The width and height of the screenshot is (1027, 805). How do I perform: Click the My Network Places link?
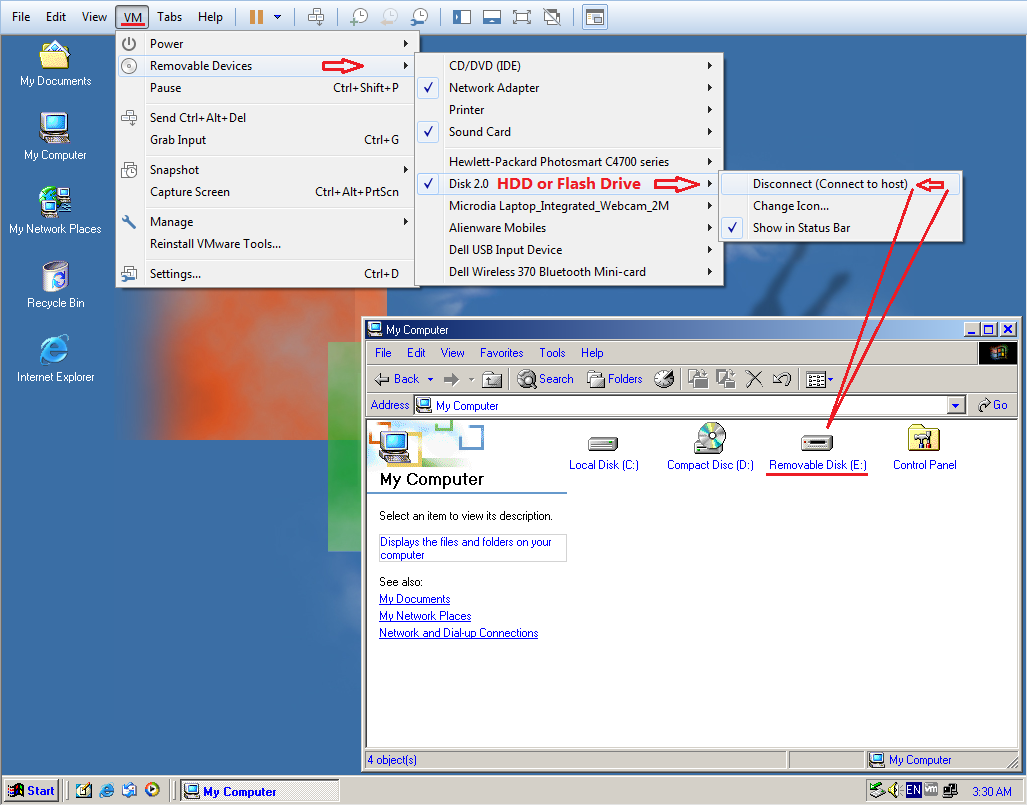click(x=425, y=616)
